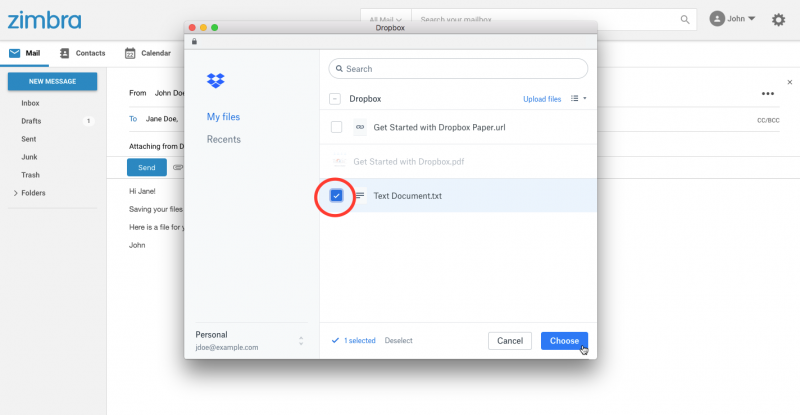This screenshot has width=800, height=415.
Task: Click the PDF icon for Get Started with Dropbox.pdf
Action: point(339,161)
